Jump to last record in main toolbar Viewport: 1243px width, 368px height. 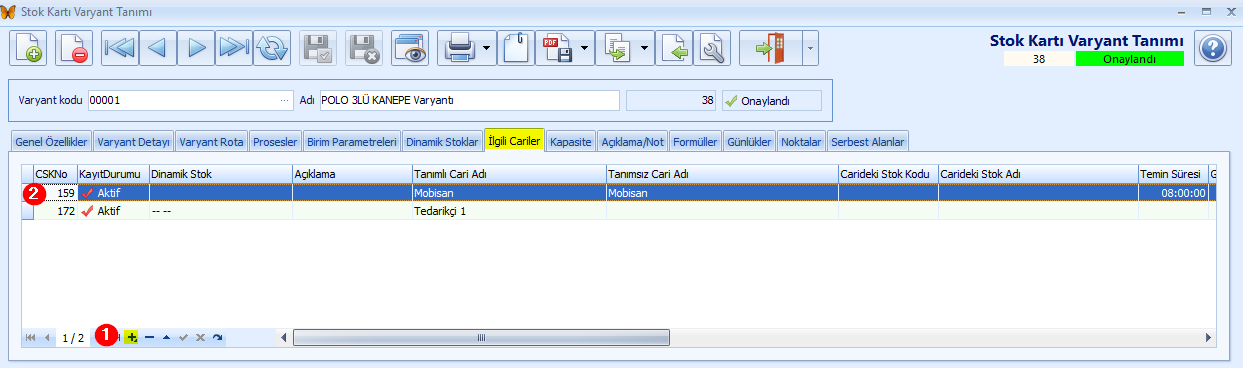point(234,48)
